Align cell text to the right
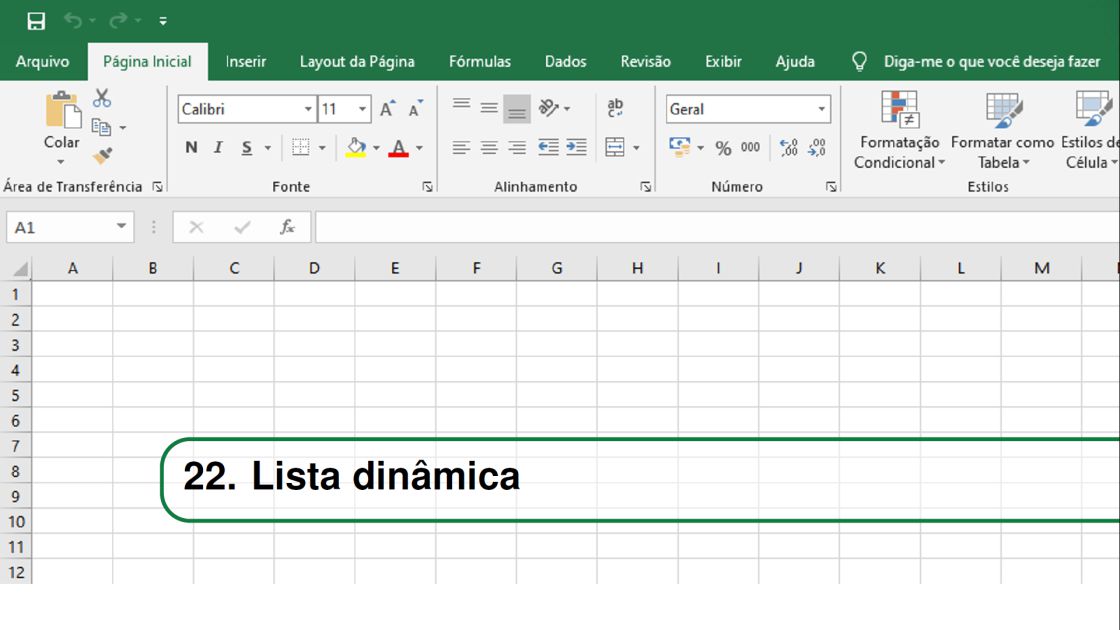 coord(516,148)
